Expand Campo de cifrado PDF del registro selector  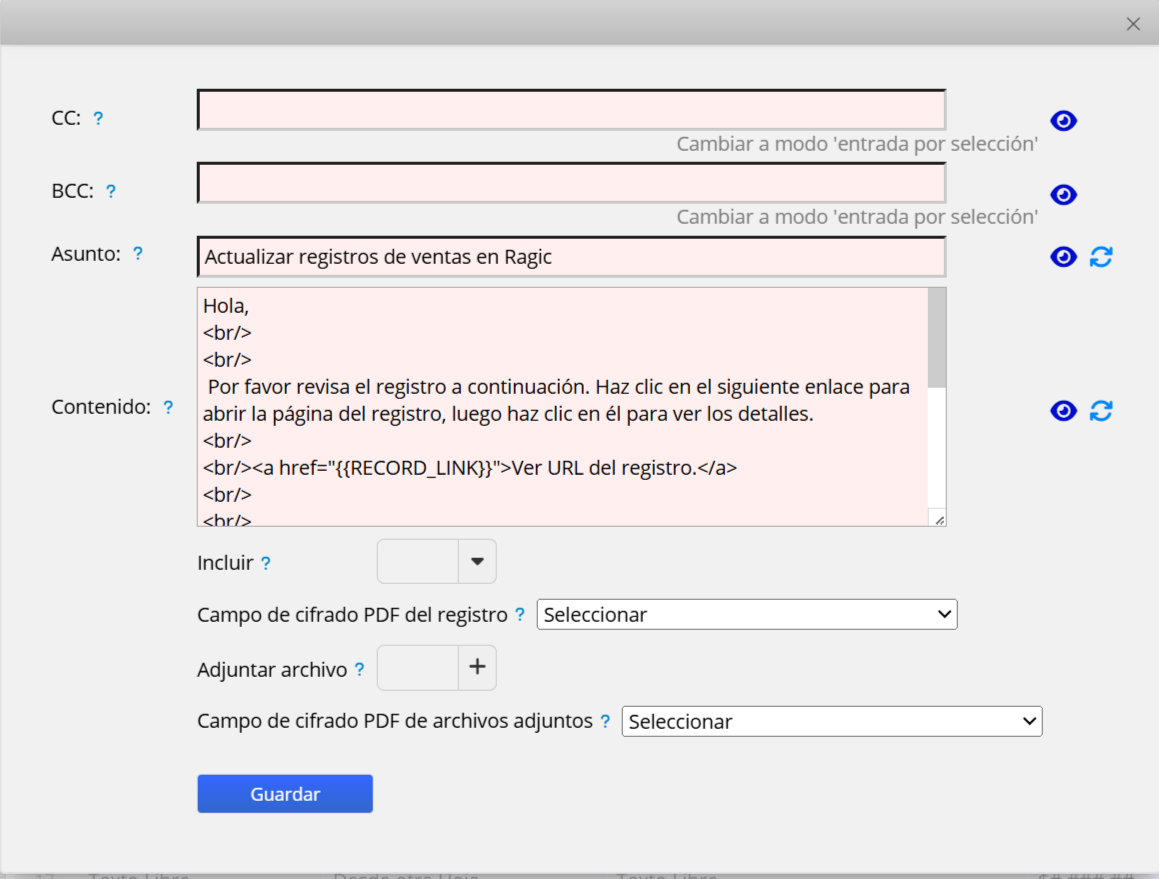747,614
